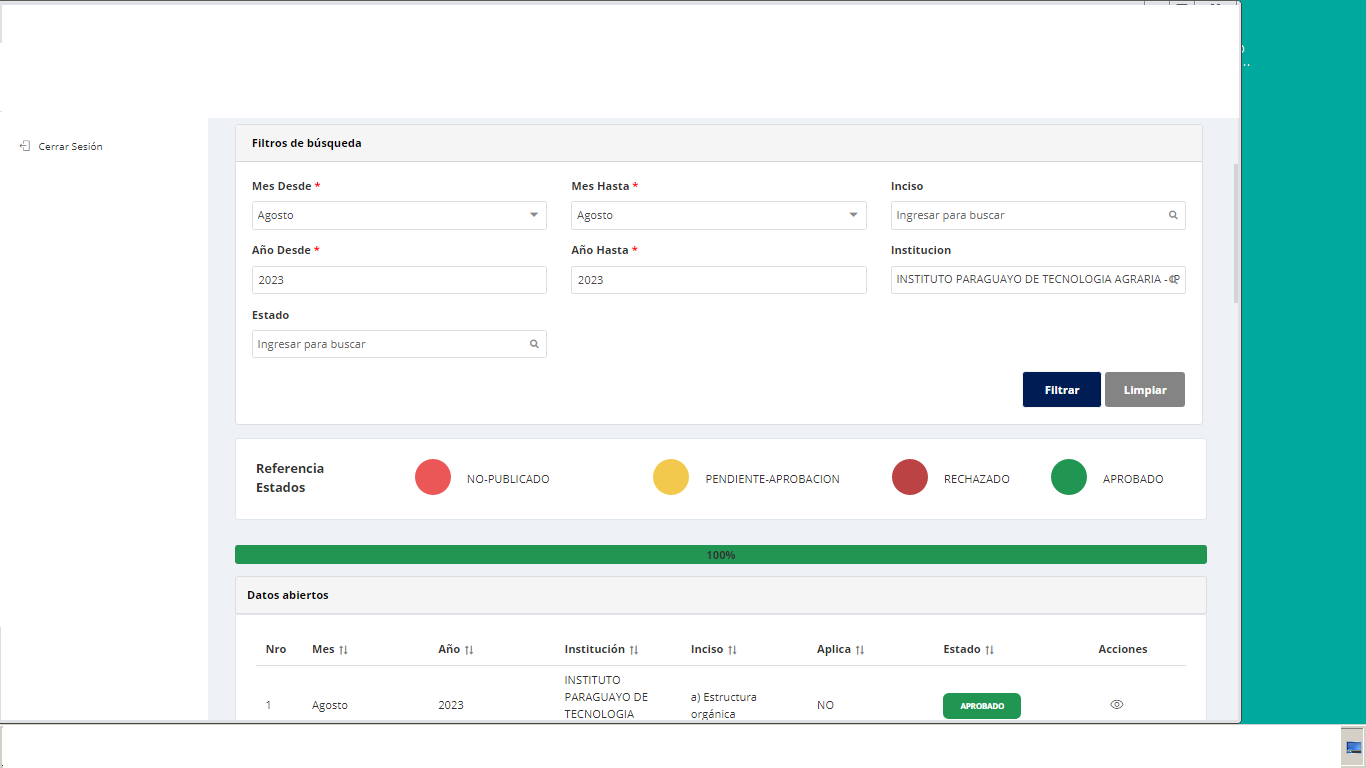The width and height of the screenshot is (1366, 768).
Task: Click the magnifier icon in Inciso field
Action: point(1173,215)
